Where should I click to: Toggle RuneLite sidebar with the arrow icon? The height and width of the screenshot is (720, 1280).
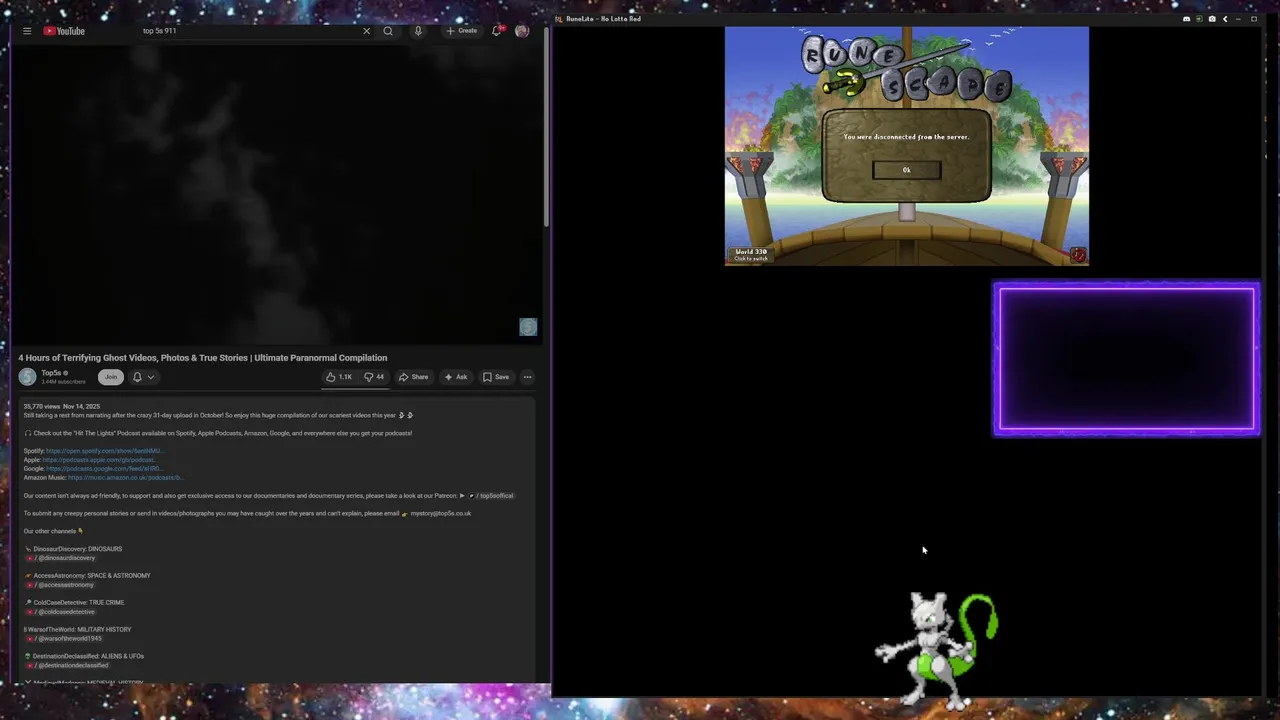click(x=1225, y=19)
